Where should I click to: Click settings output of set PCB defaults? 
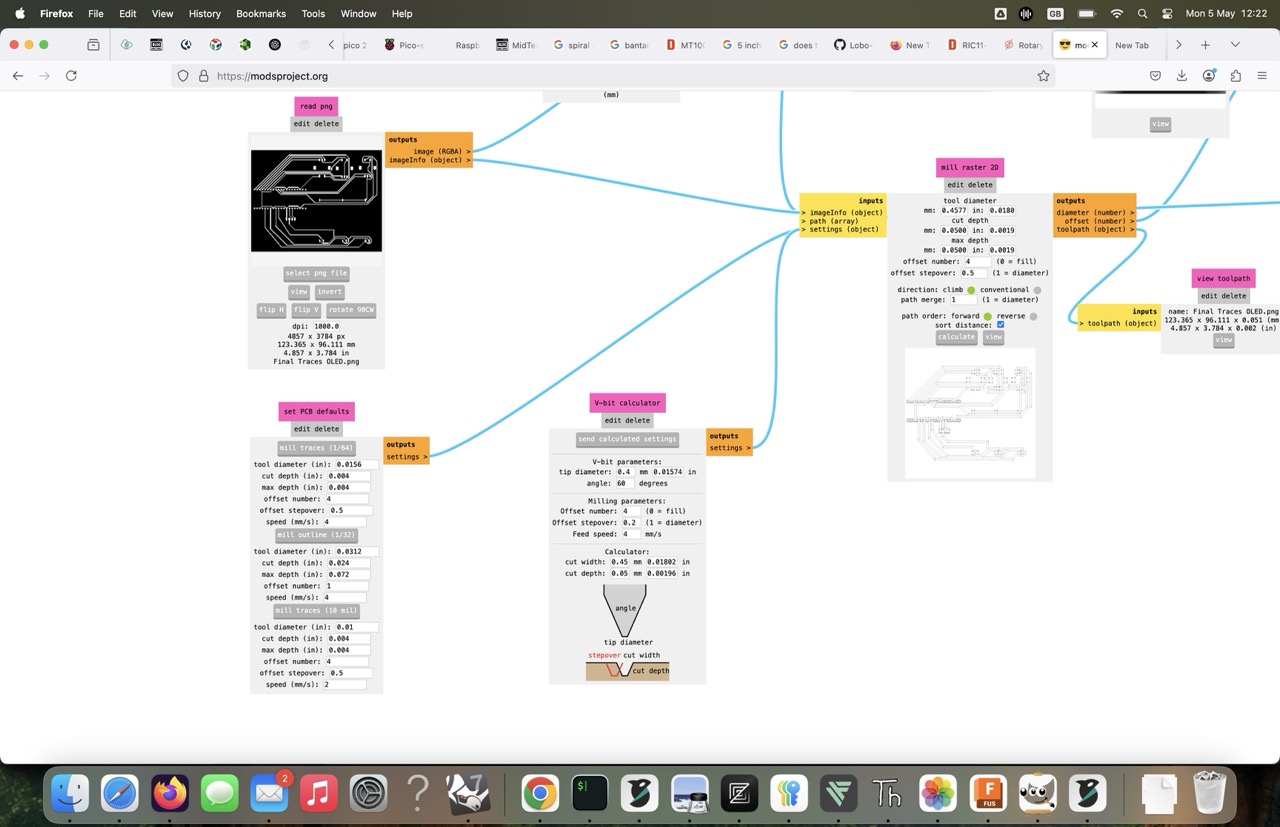[x=406, y=457]
